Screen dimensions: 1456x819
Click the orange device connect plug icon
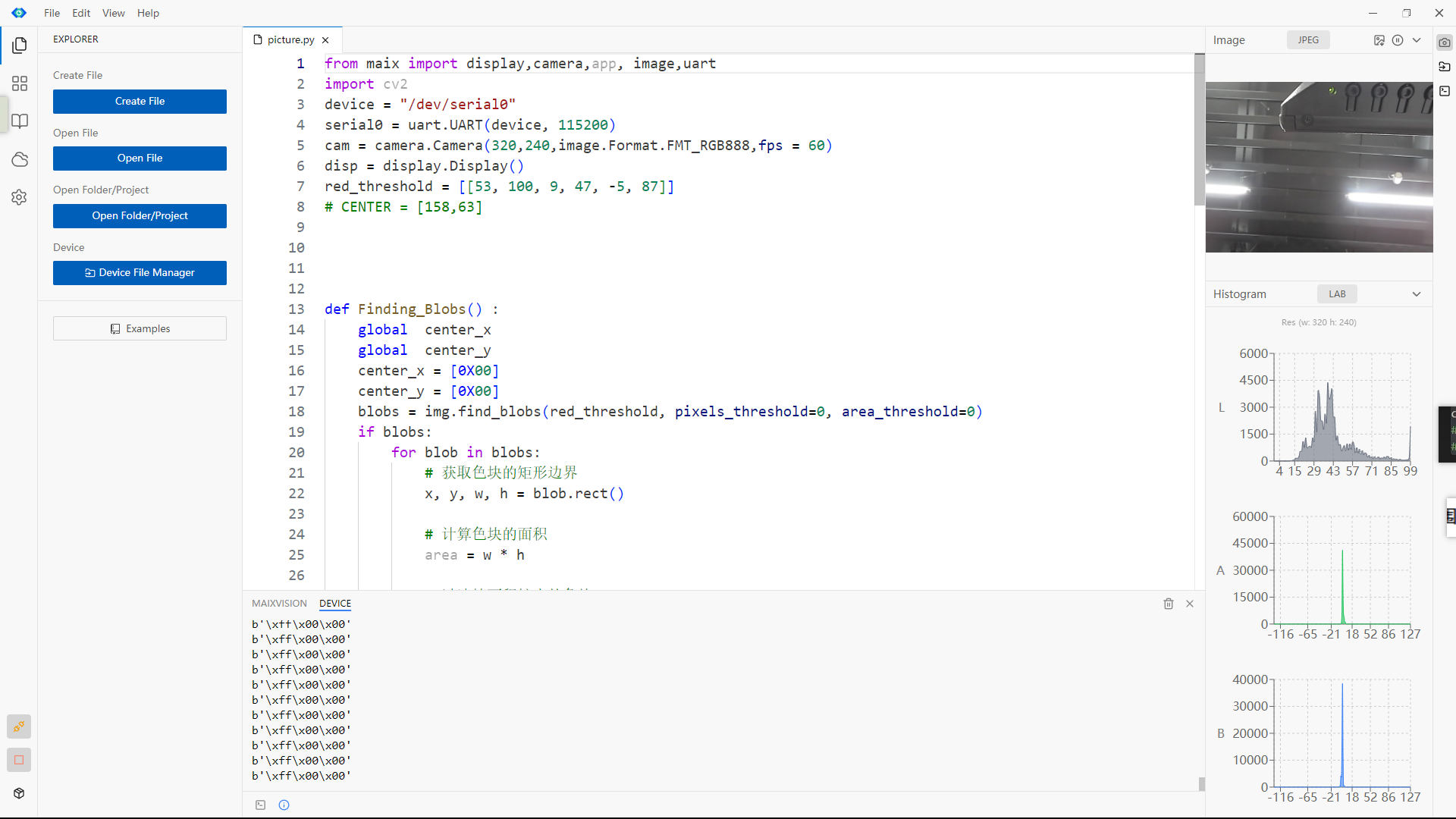19,726
